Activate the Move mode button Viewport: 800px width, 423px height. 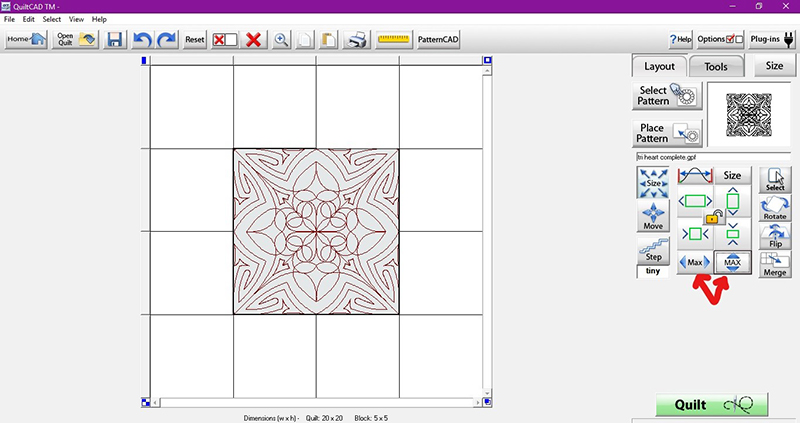point(653,218)
